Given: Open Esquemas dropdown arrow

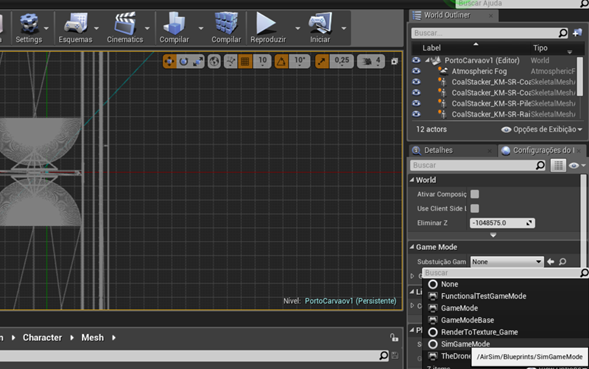Looking at the screenshot, I should pos(97,28).
